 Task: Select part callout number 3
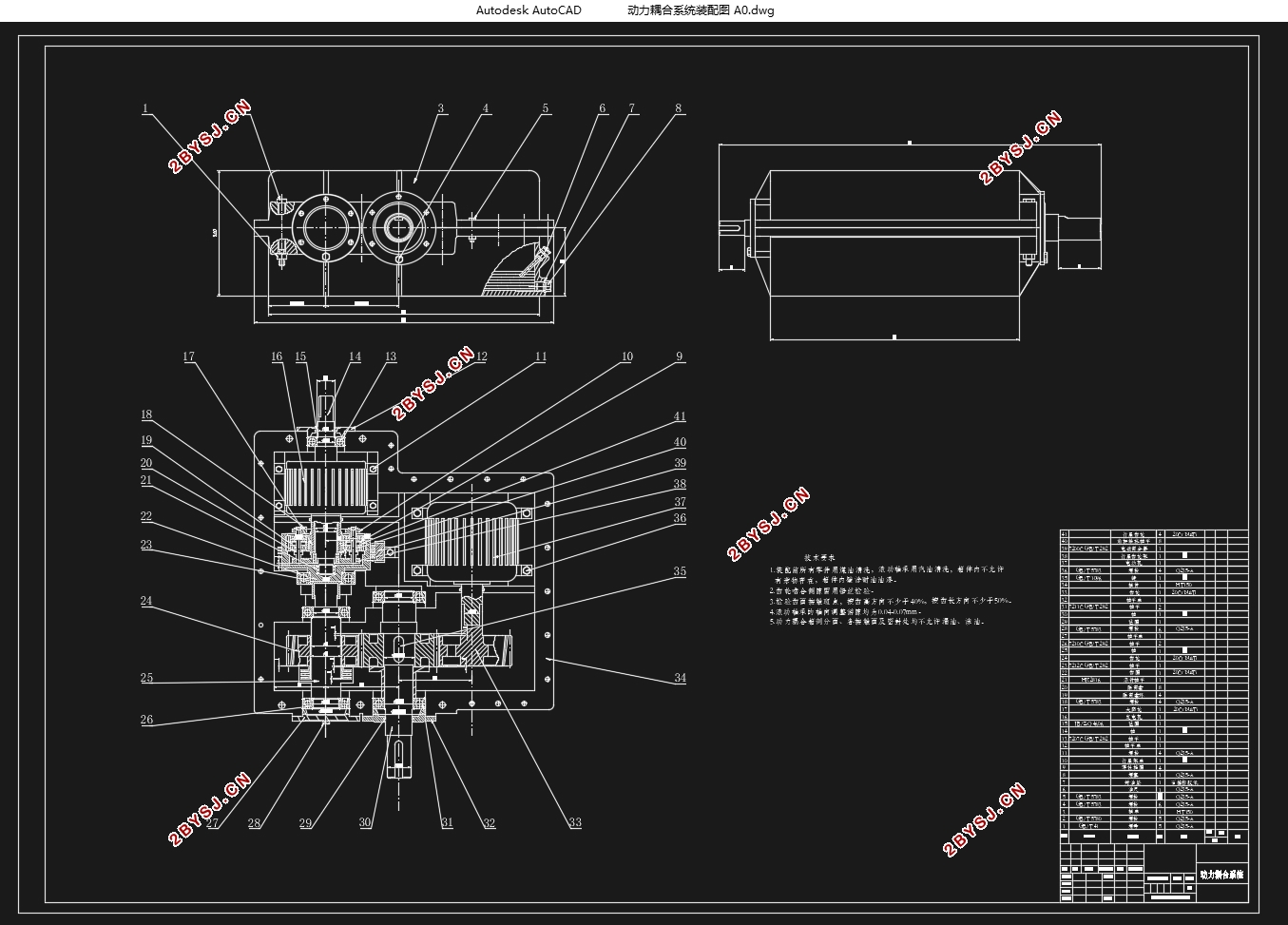(441, 108)
